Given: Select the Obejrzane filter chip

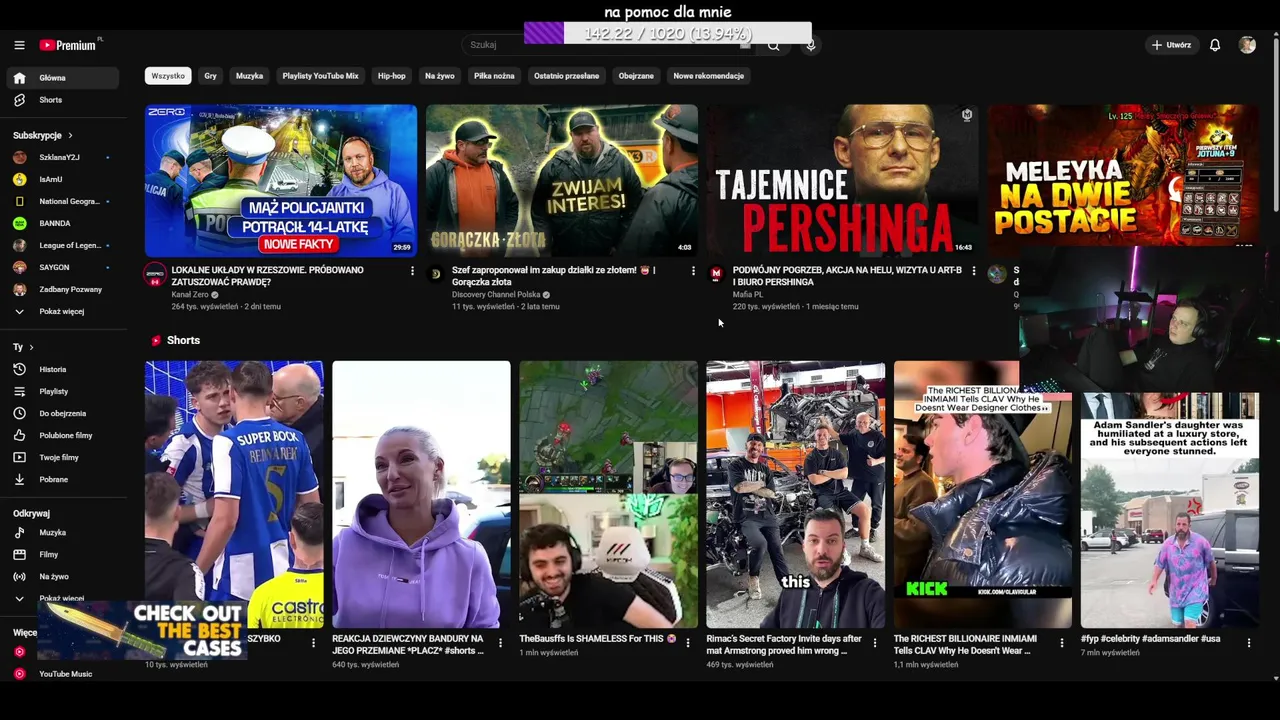Looking at the screenshot, I should pos(636,76).
